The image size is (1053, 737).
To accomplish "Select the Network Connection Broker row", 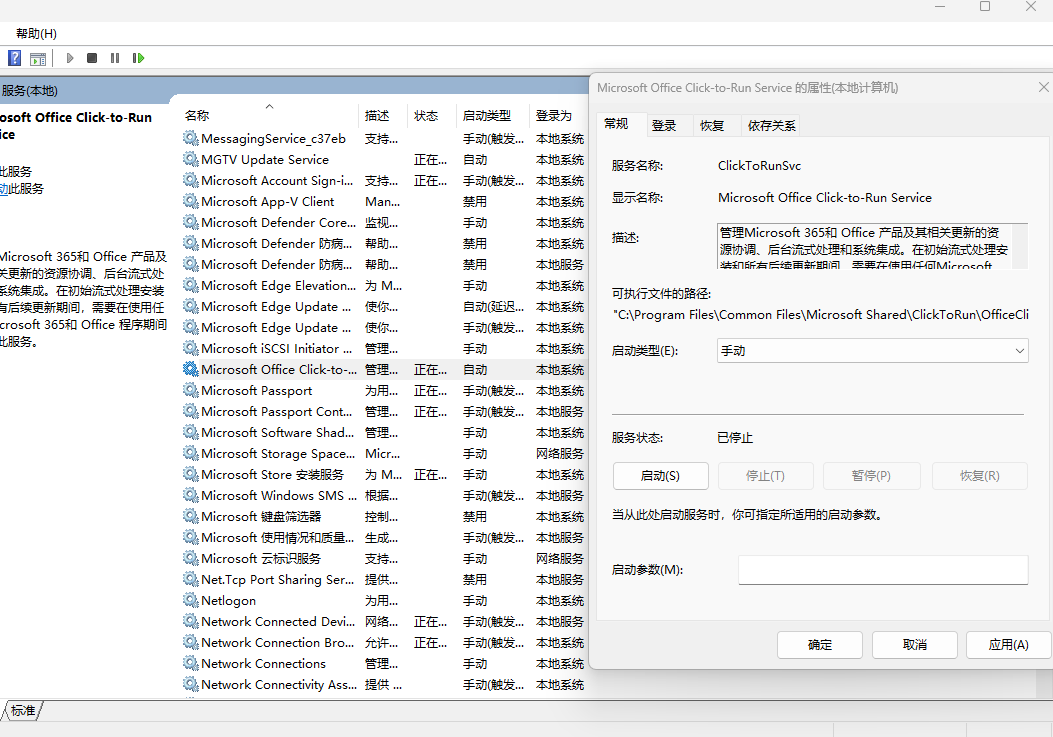I will tap(383, 642).
